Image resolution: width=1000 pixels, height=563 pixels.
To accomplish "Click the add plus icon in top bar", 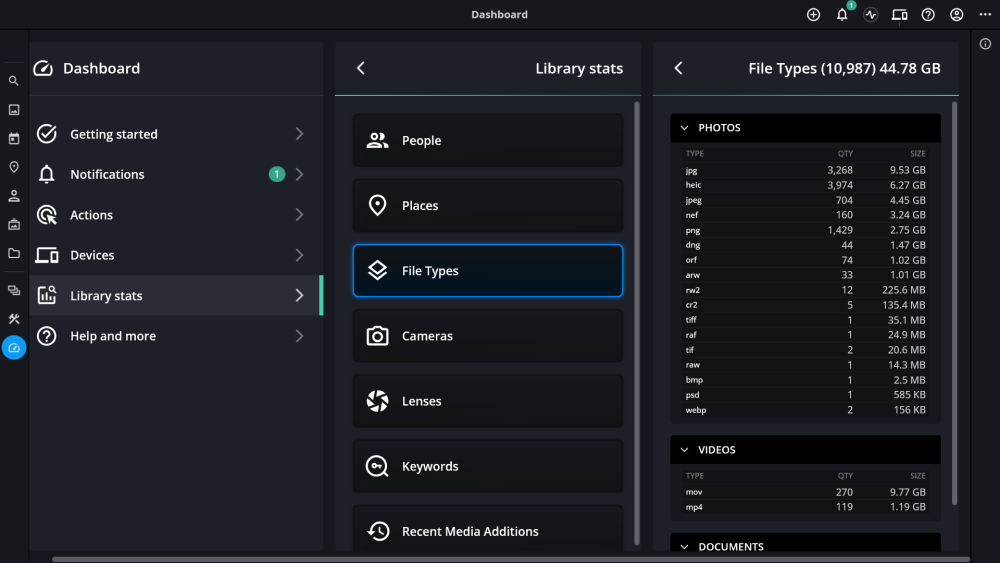I will 813,15.
